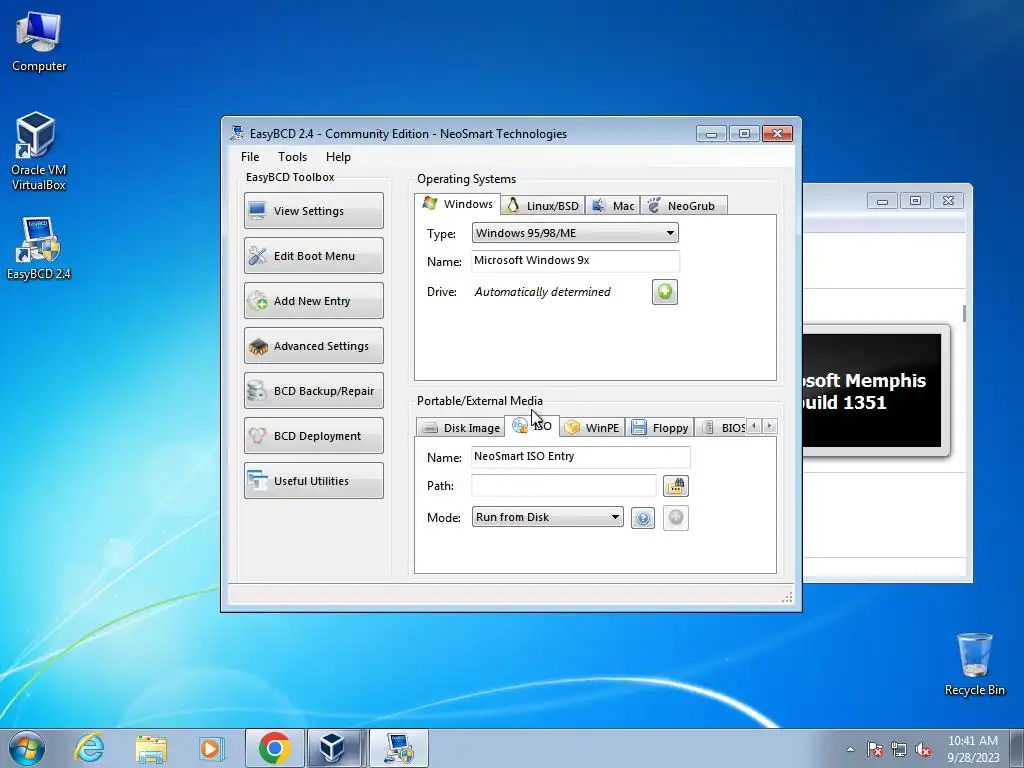
Task: Click the EasyBCD title bar icon
Action: pyautogui.click(x=238, y=133)
